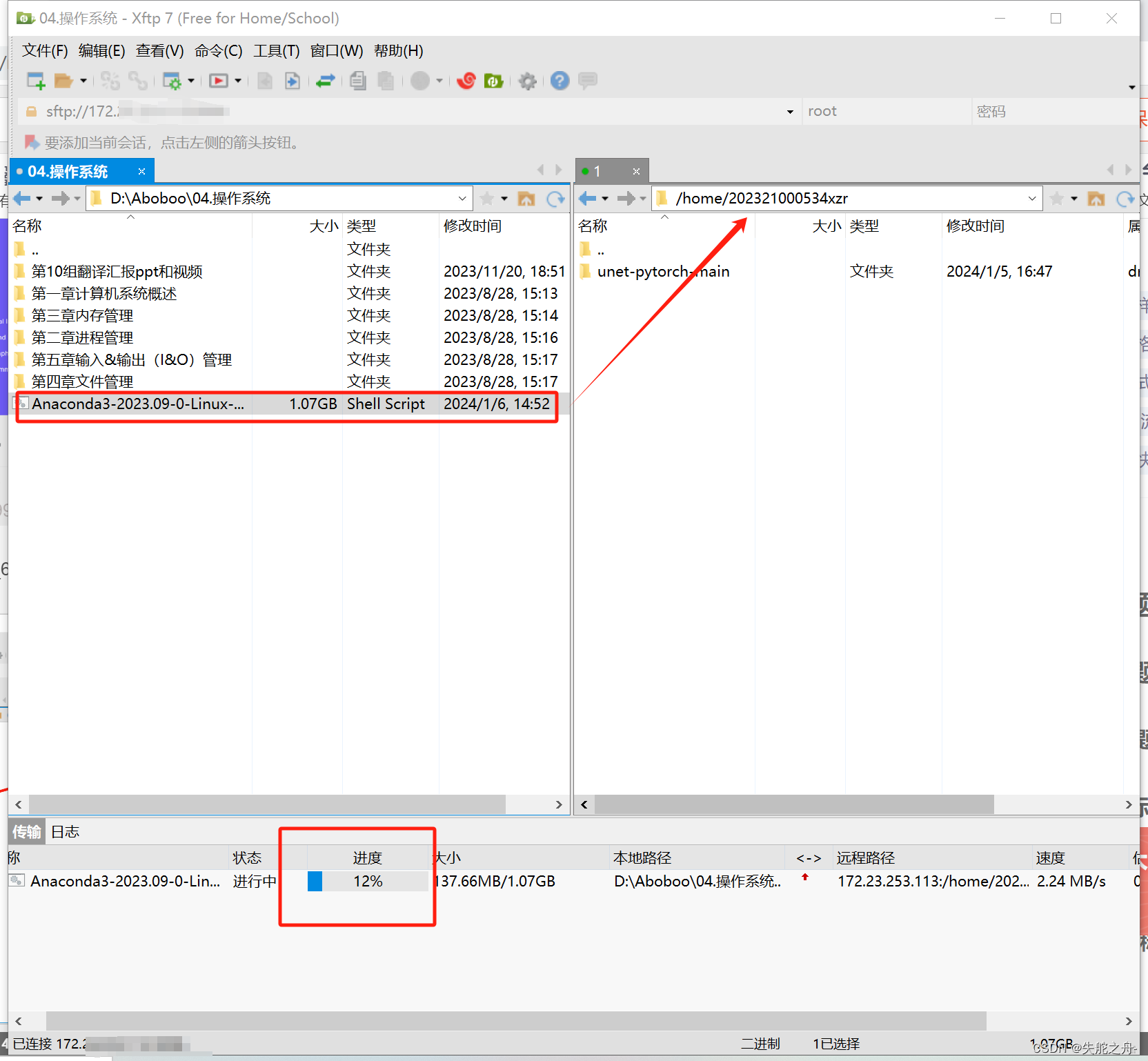Expand the local path D:\Aboboo dropdown

click(x=462, y=199)
